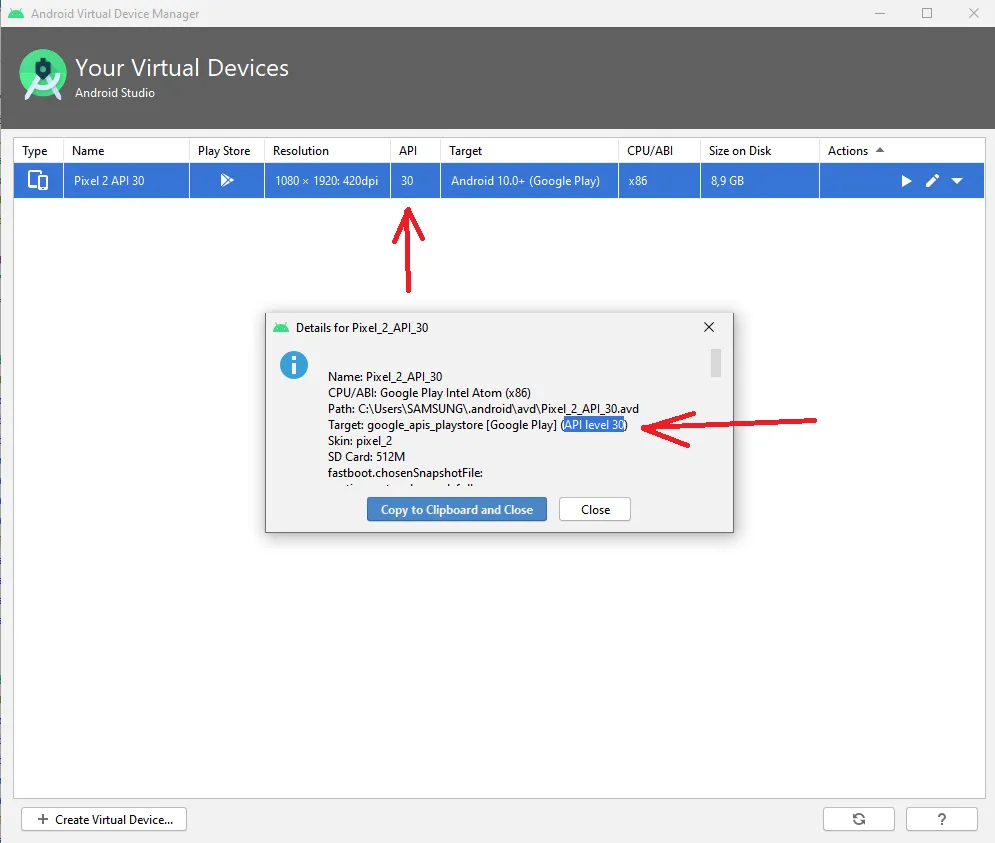Image resolution: width=995 pixels, height=843 pixels.
Task: Minimize the Android Virtual Device Manager window
Action: click(x=880, y=13)
